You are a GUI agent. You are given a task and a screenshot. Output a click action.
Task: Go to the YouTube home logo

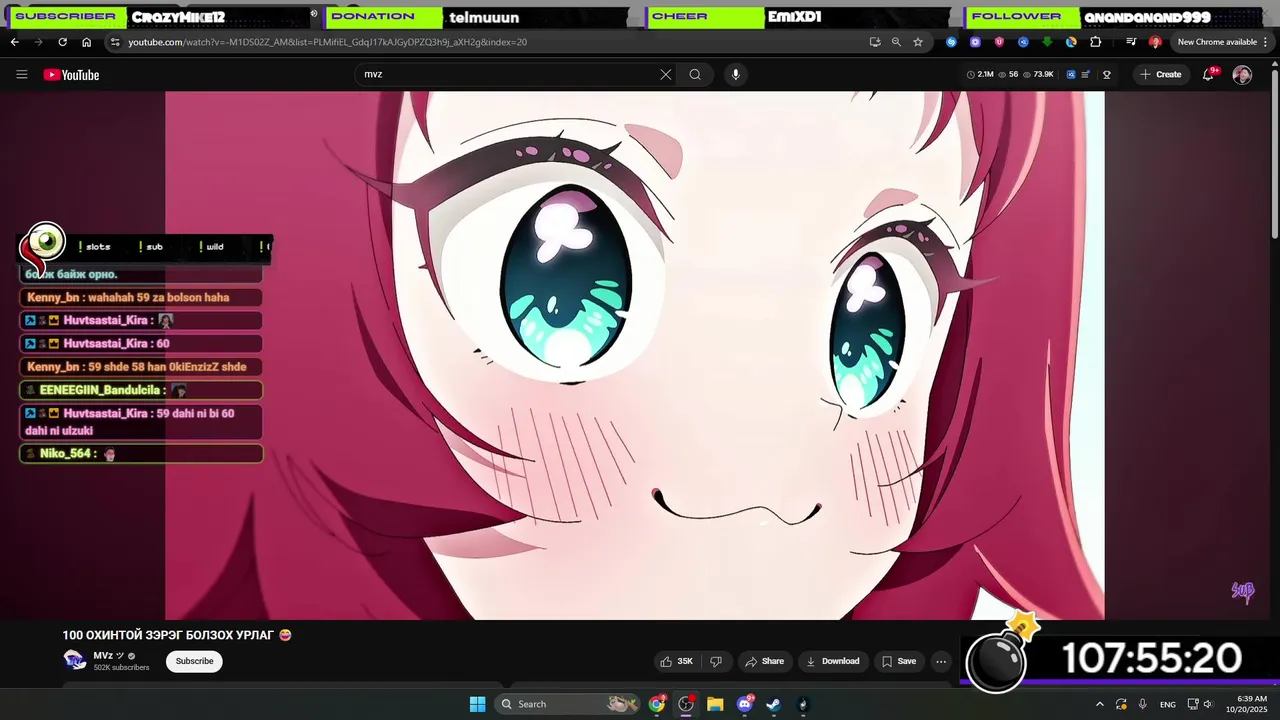pyautogui.click(x=71, y=75)
